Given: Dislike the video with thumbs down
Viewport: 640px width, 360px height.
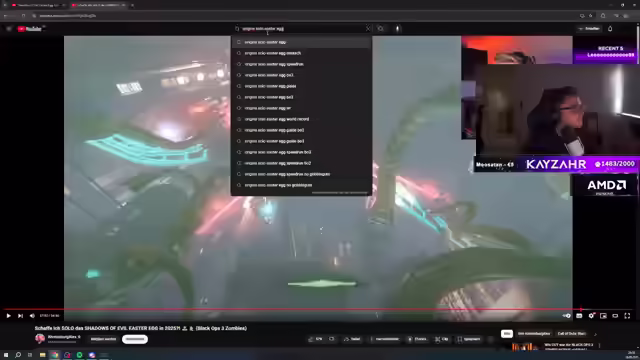Looking at the screenshot, I should (332, 339).
